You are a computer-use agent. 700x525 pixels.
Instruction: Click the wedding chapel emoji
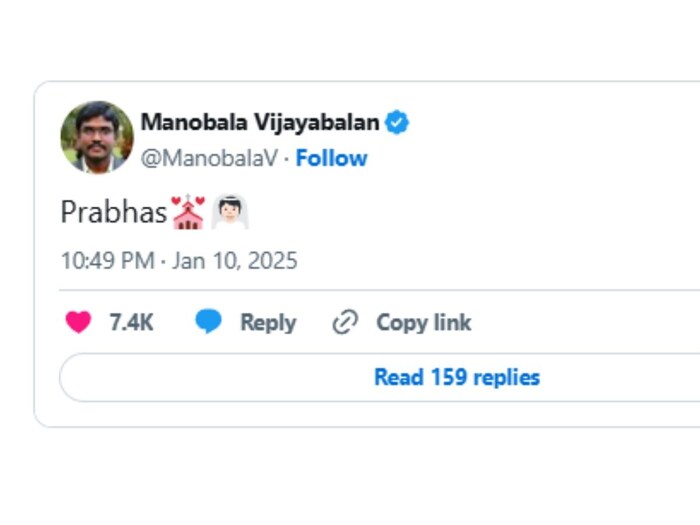[x=188, y=212]
